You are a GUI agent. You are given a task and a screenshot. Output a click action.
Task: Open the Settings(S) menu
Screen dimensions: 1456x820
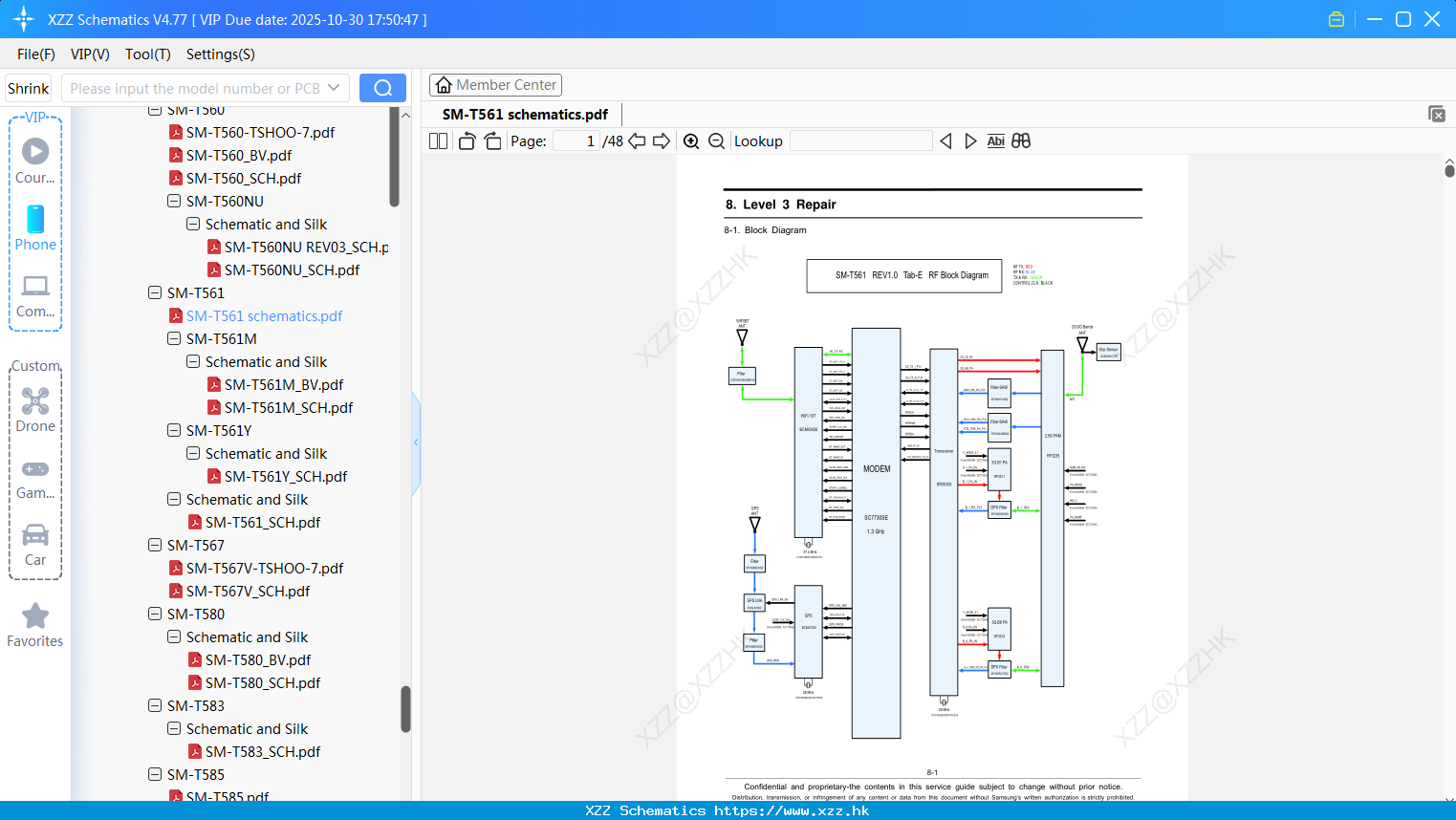(221, 54)
